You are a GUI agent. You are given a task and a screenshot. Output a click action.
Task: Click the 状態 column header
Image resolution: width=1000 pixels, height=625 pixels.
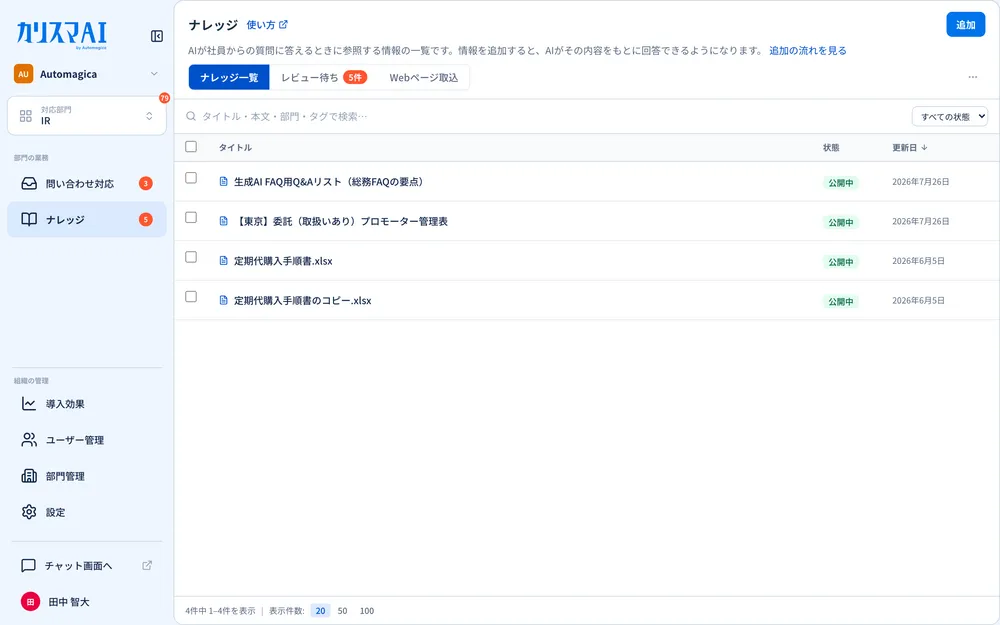[x=831, y=147]
